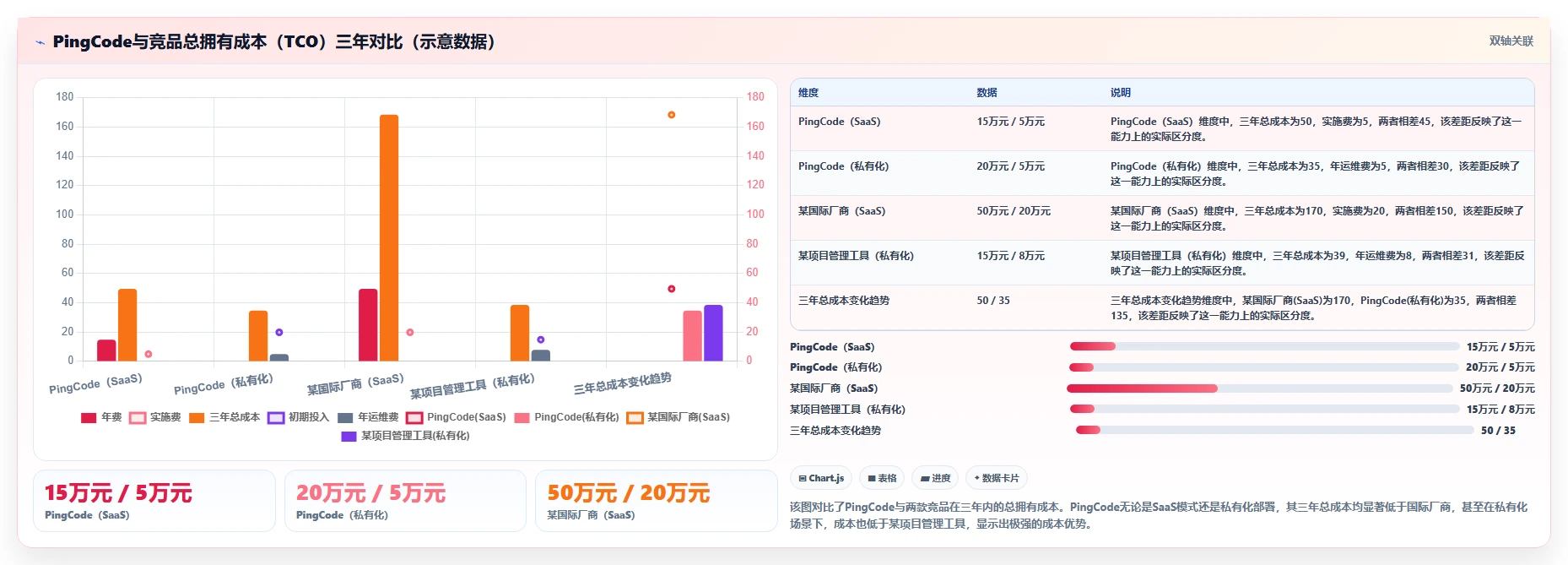
Task: Click table cell value 50 / 35
Action: click(x=993, y=301)
